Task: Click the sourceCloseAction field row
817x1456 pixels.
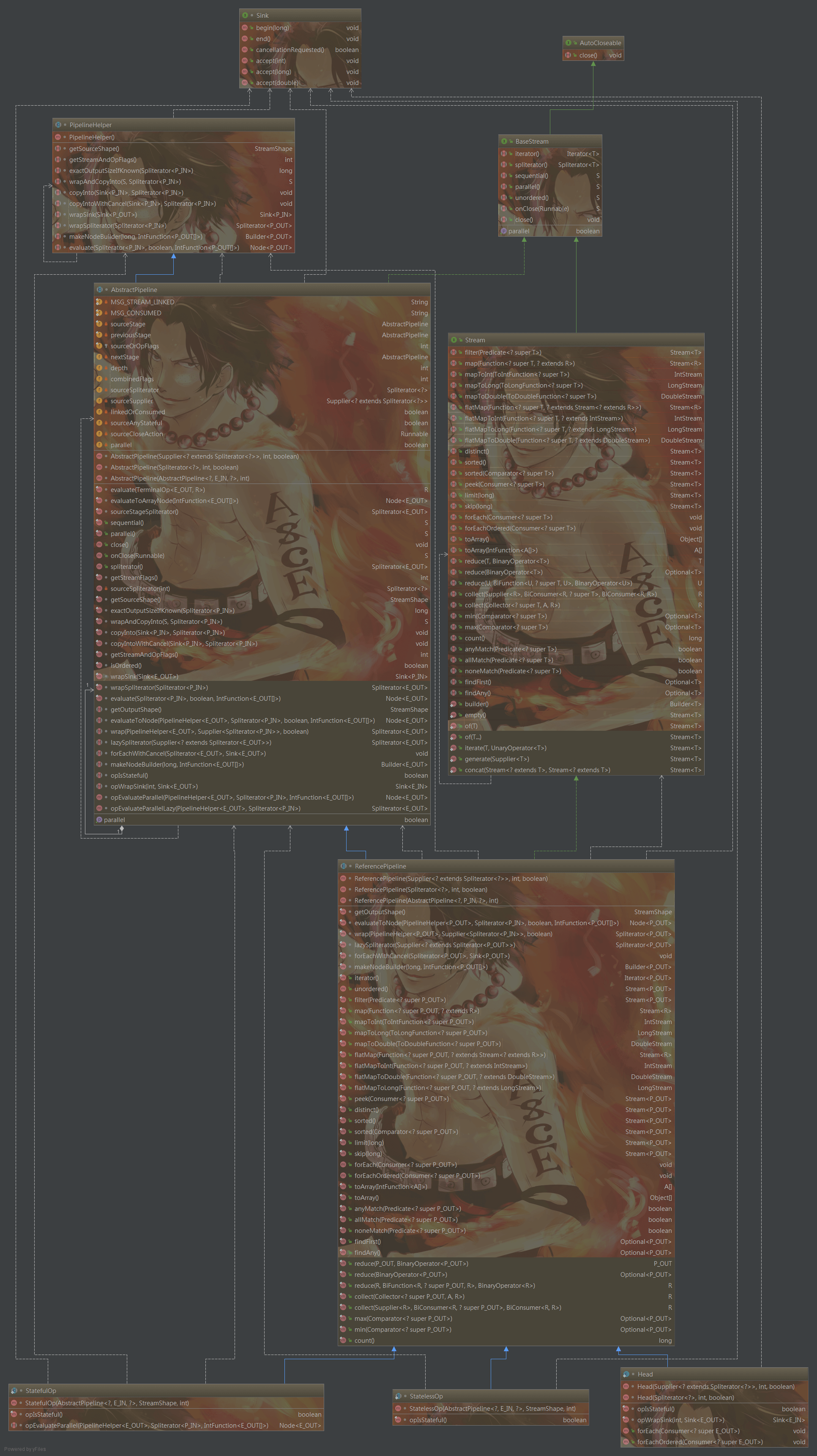Action: [x=262, y=434]
